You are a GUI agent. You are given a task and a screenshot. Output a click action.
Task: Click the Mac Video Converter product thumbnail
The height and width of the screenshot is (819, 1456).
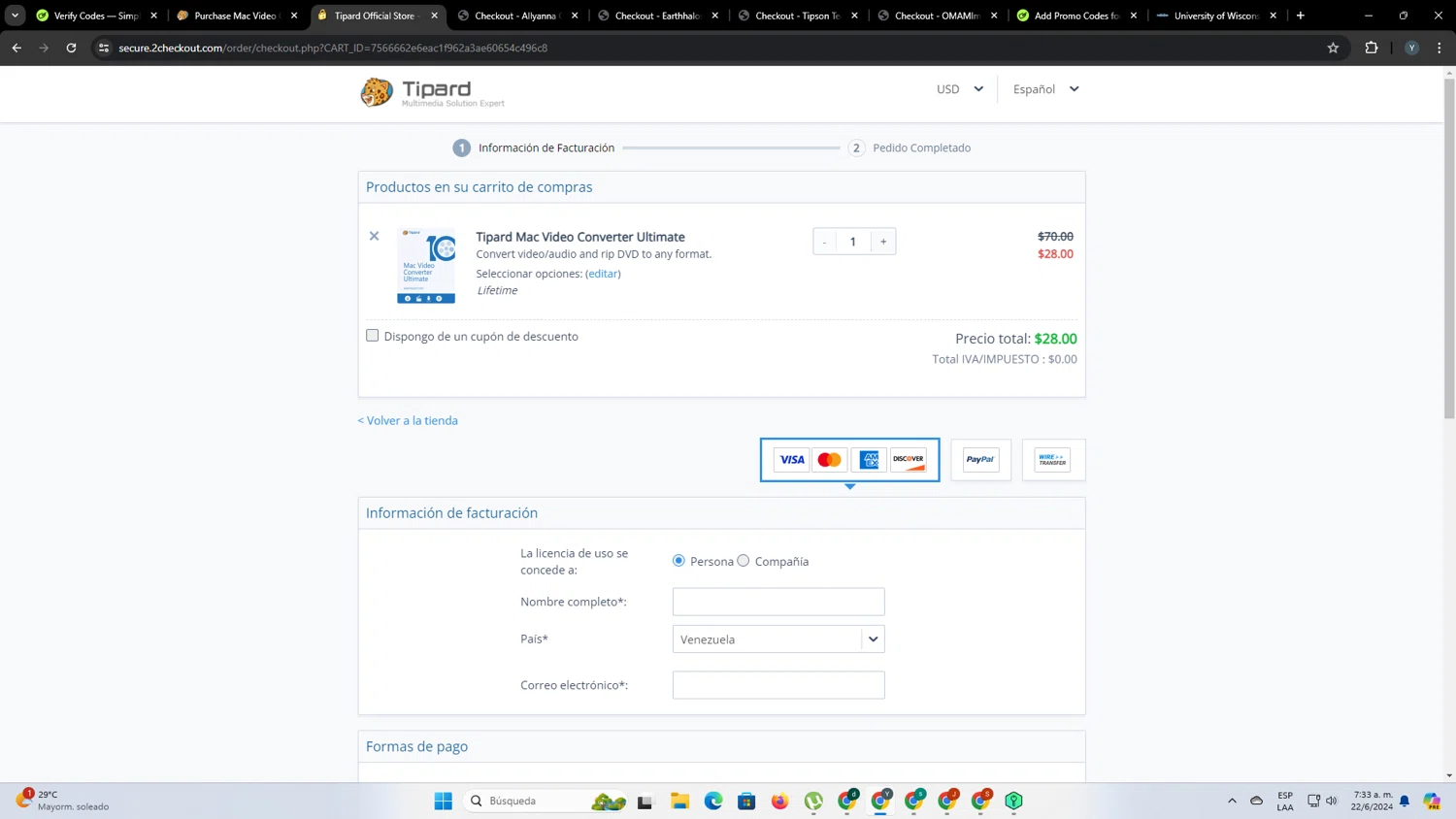pos(426,266)
